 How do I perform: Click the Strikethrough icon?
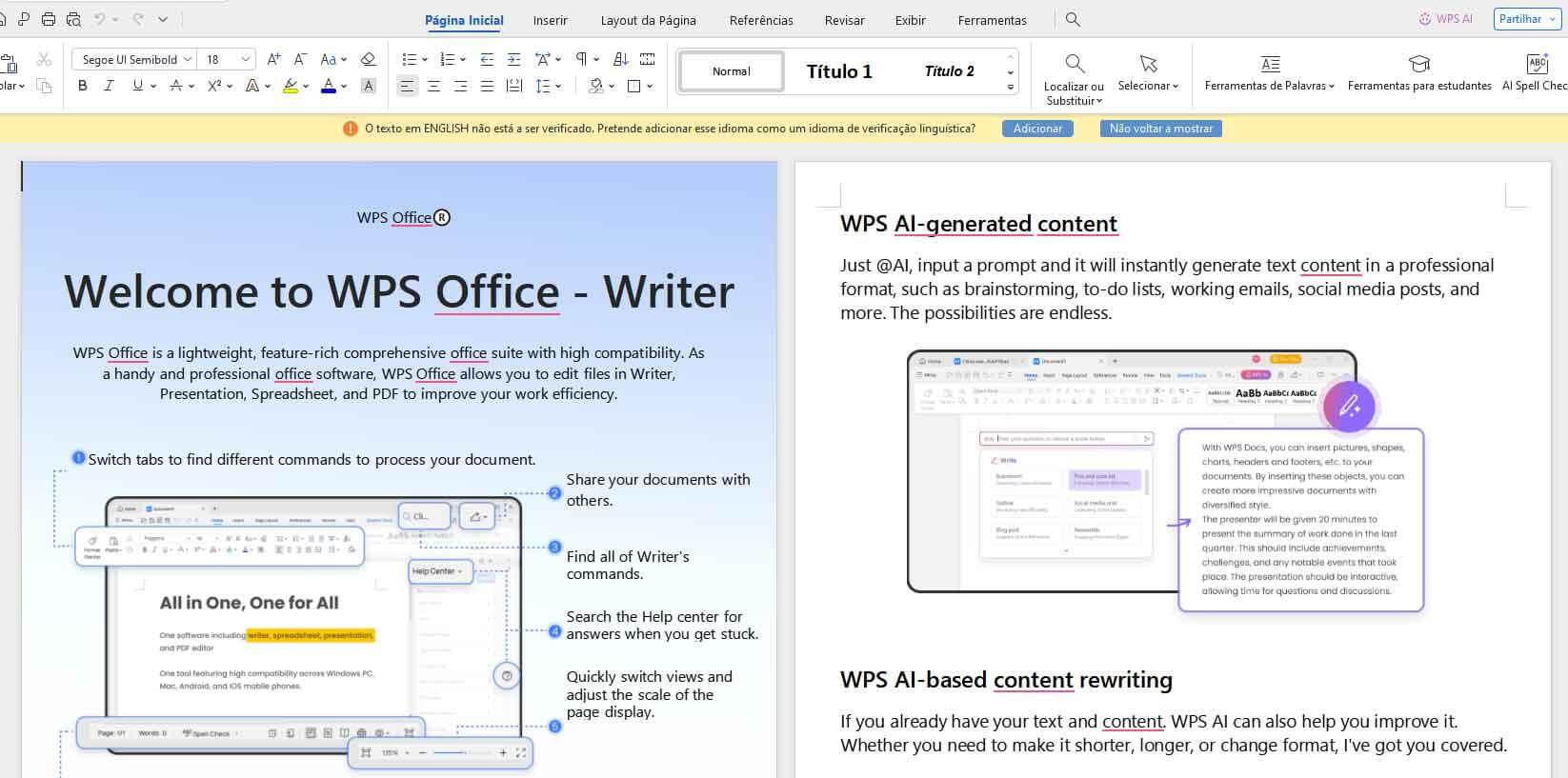[x=175, y=86]
